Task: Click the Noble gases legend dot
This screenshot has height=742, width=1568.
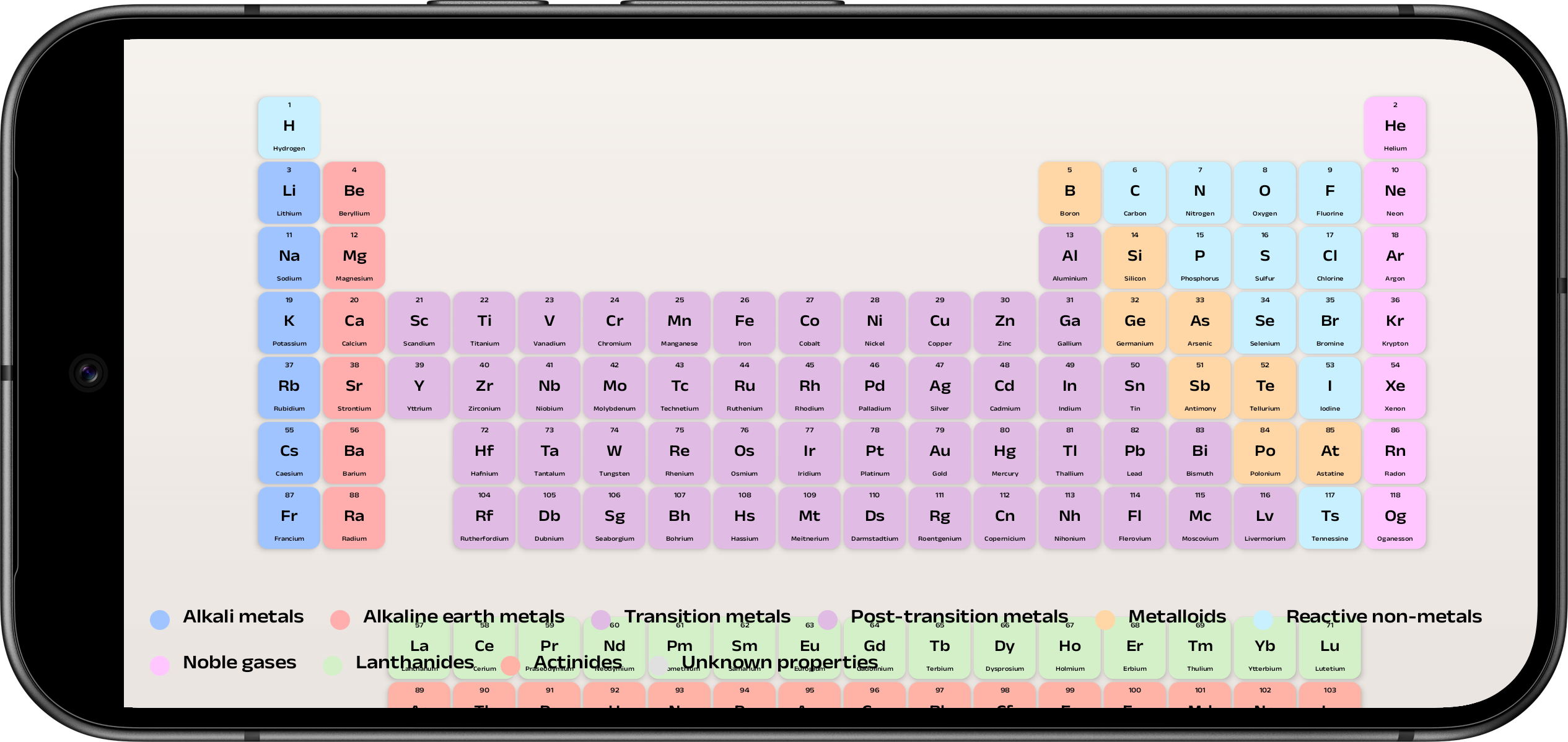Action: pyautogui.click(x=160, y=665)
